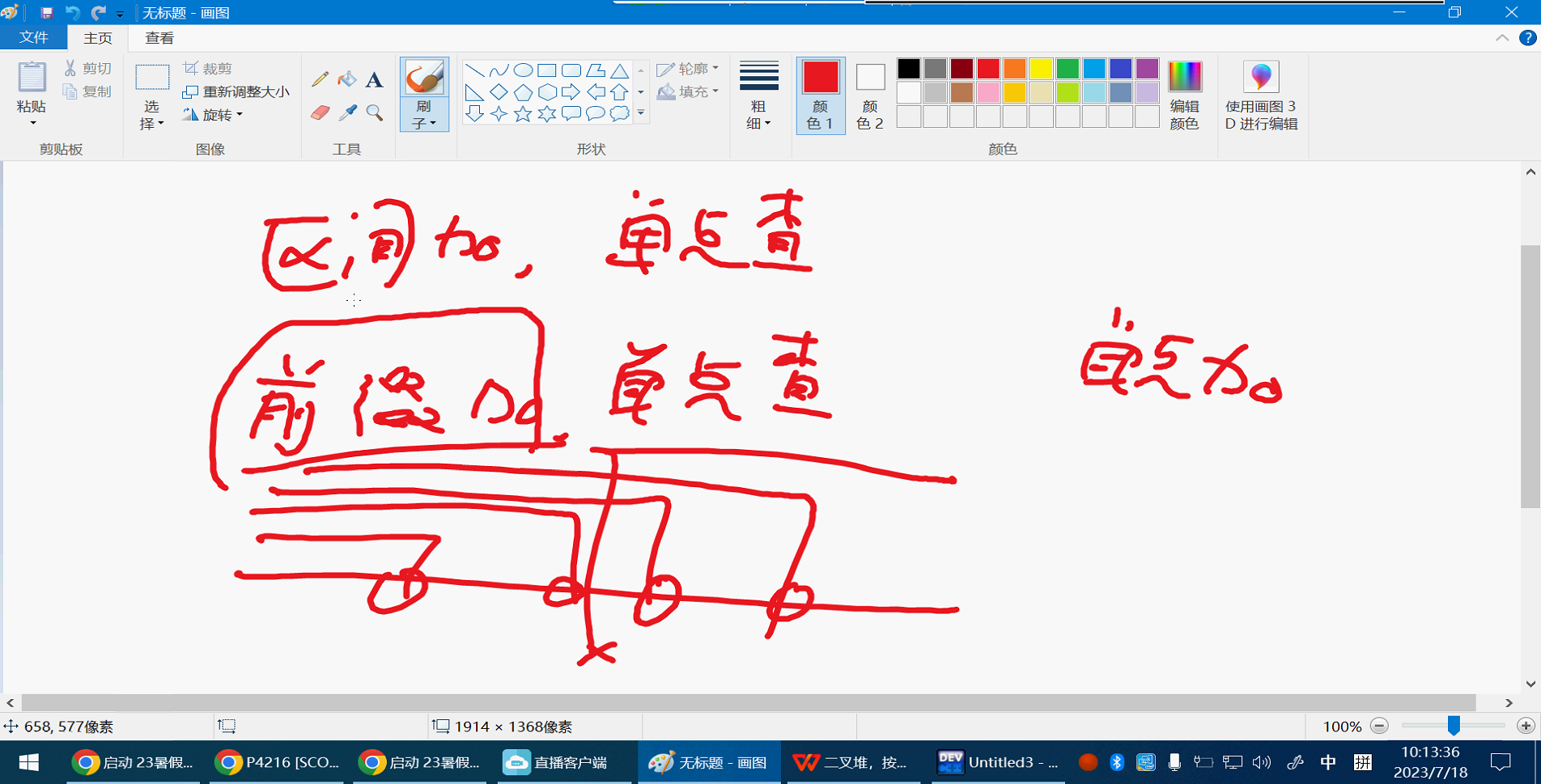The image size is (1541, 784).
Task: Open the Customize Quick Access Toolbar dropdown
Action: [120, 14]
